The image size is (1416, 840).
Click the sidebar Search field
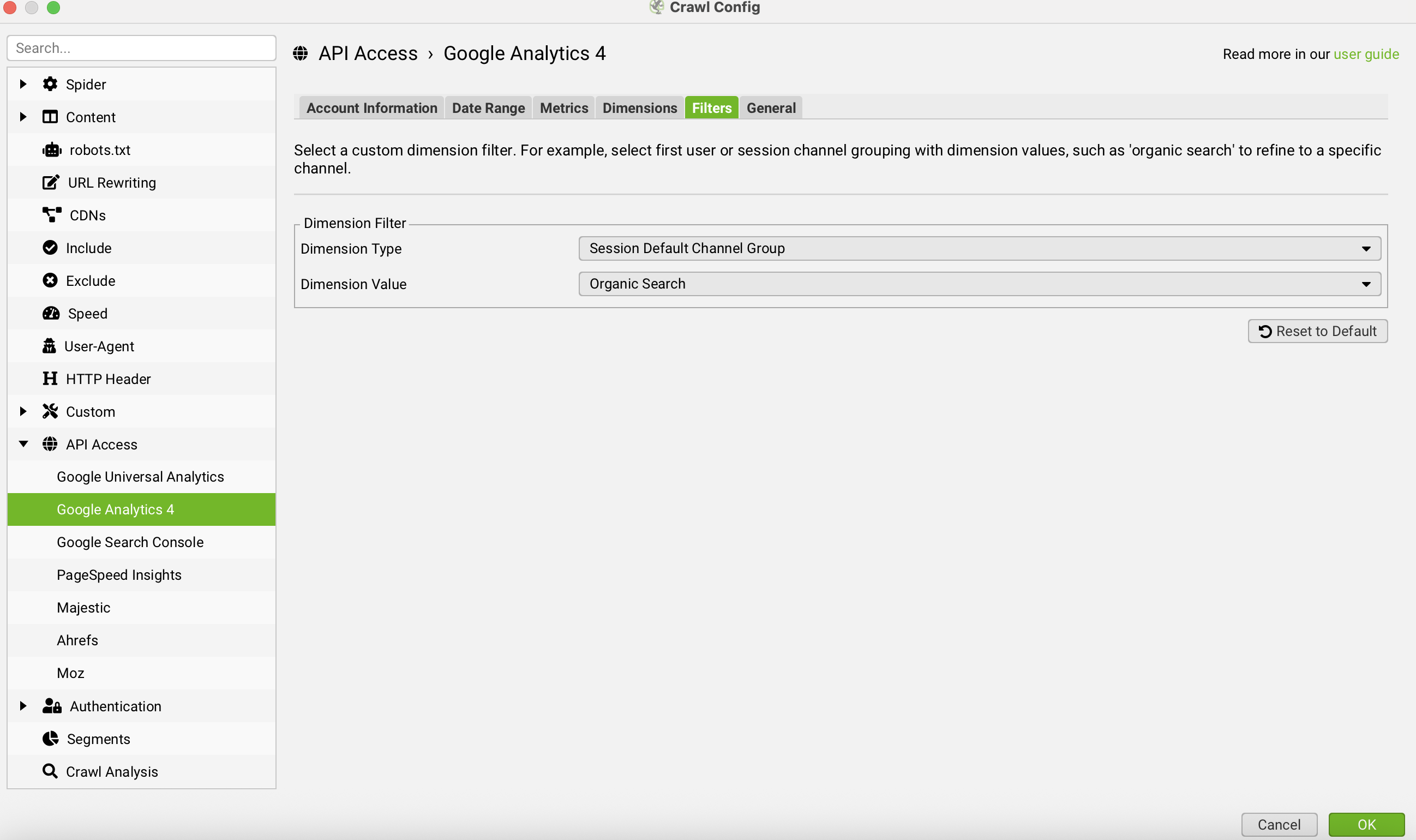point(141,48)
